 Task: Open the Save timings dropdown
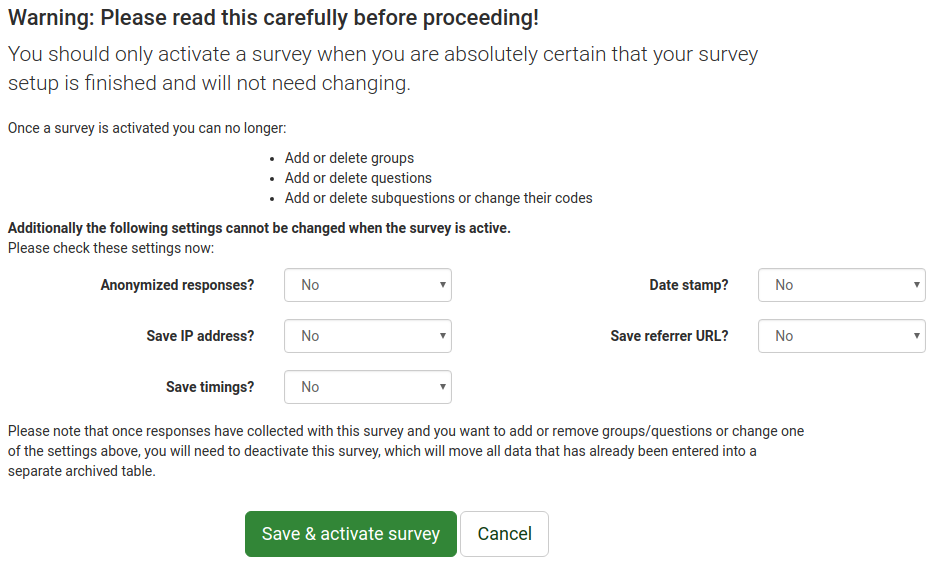pos(367,387)
